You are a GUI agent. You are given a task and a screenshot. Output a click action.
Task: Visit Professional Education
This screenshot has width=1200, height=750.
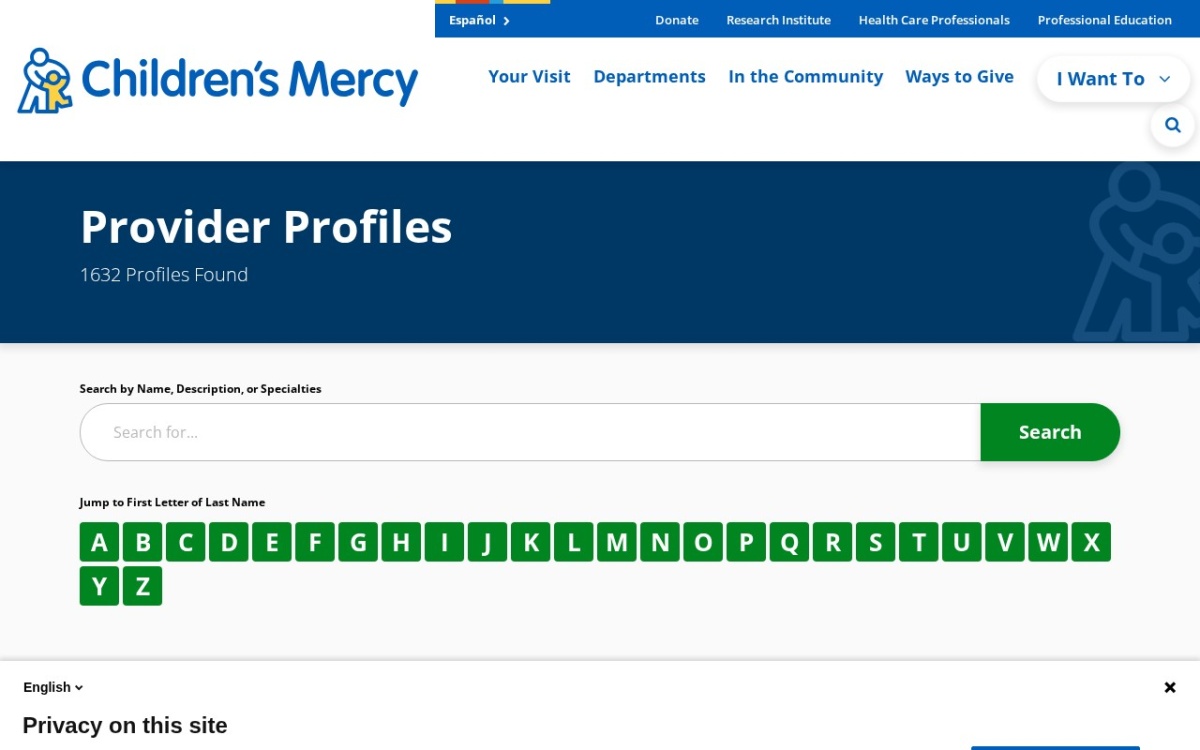click(1104, 20)
